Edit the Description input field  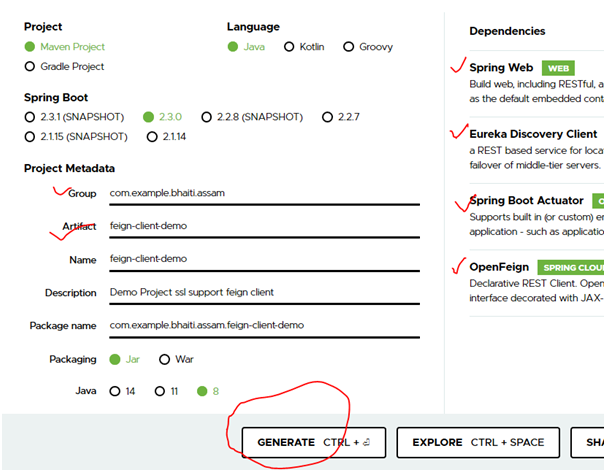[x=264, y=293]
